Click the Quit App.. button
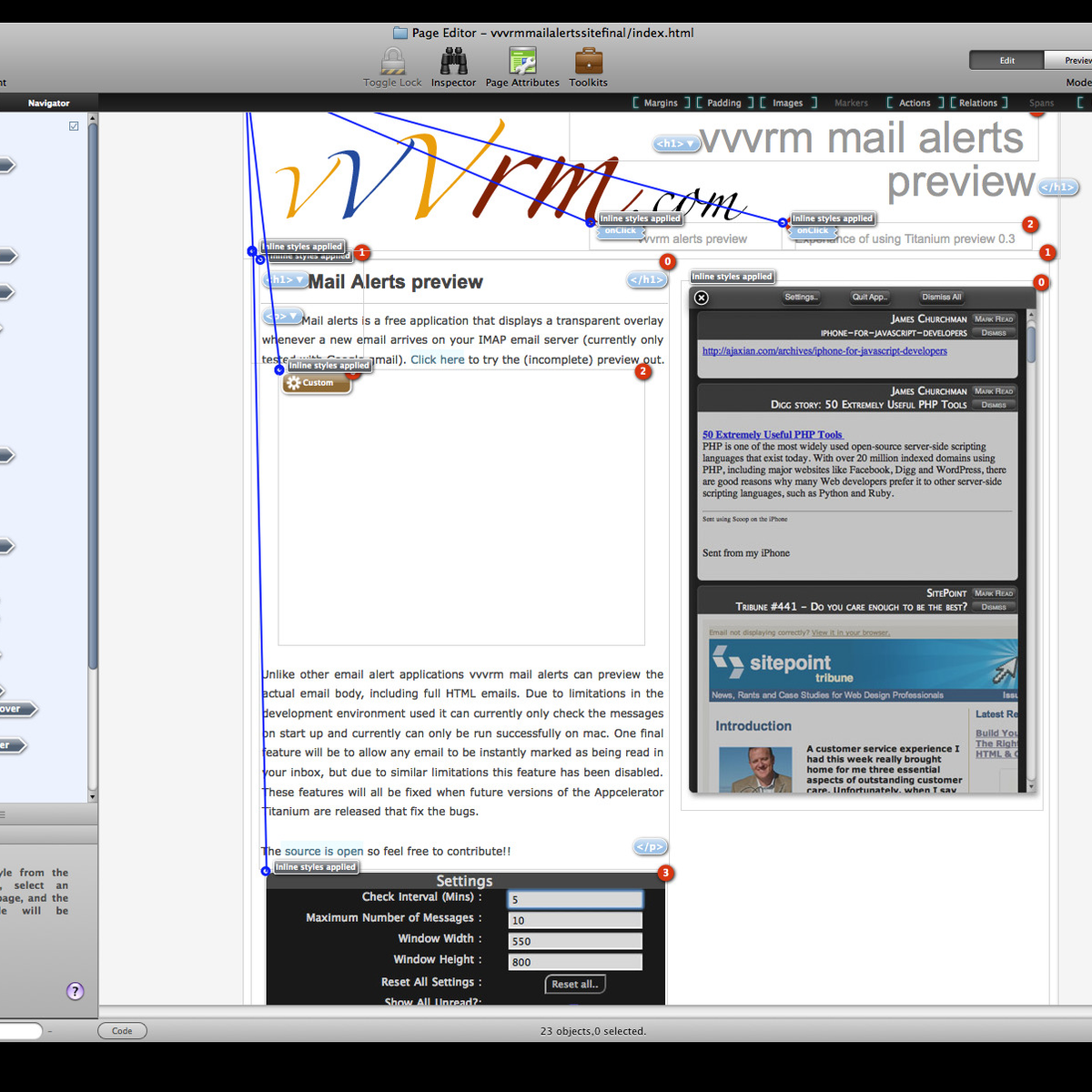Viewport: 1092px width, 1092px height. 869,297
